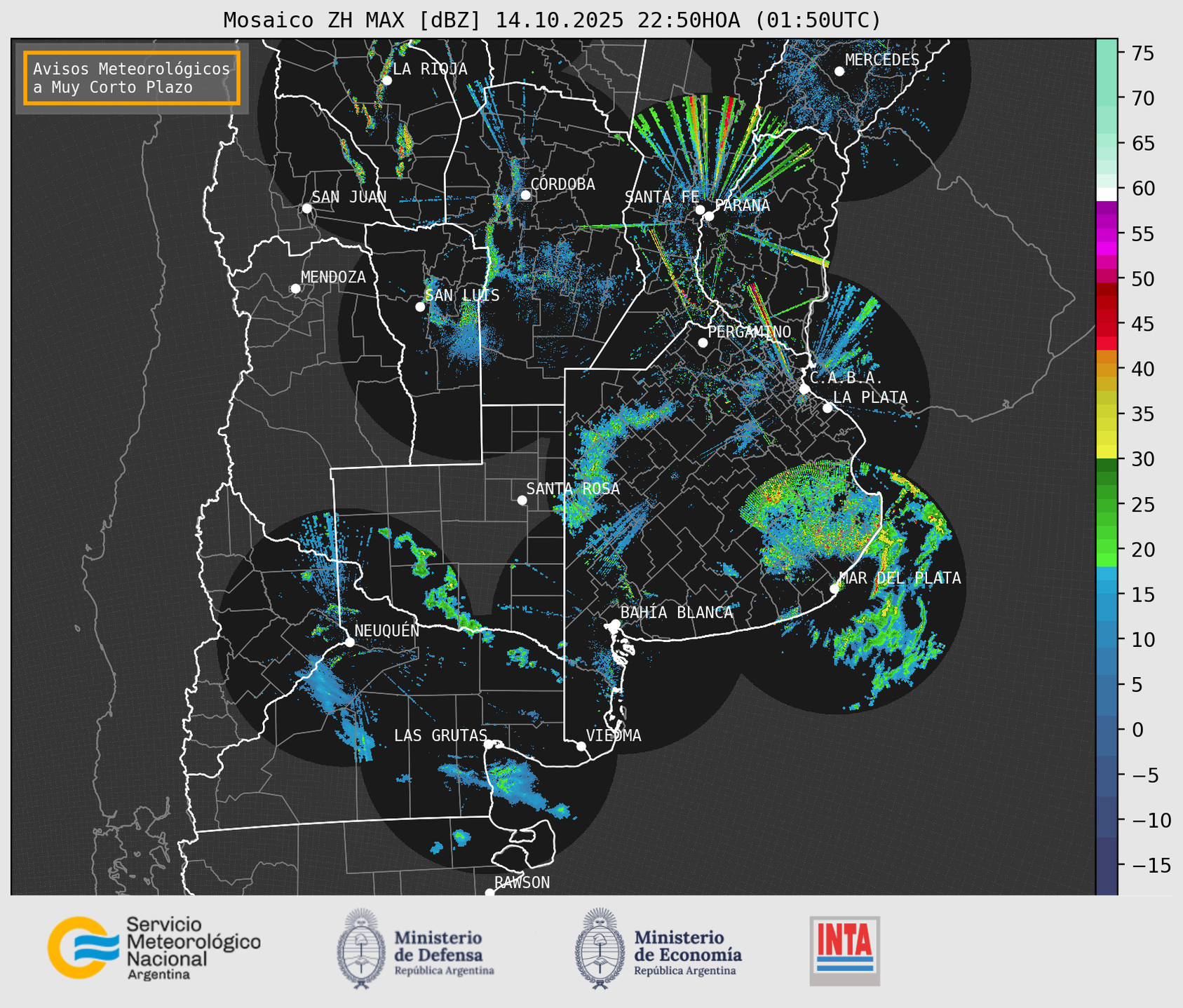Viewport: 1183px width, 1008px height.
Task: Click the Ministerio de Economía emblem
Action: point(599,948)
